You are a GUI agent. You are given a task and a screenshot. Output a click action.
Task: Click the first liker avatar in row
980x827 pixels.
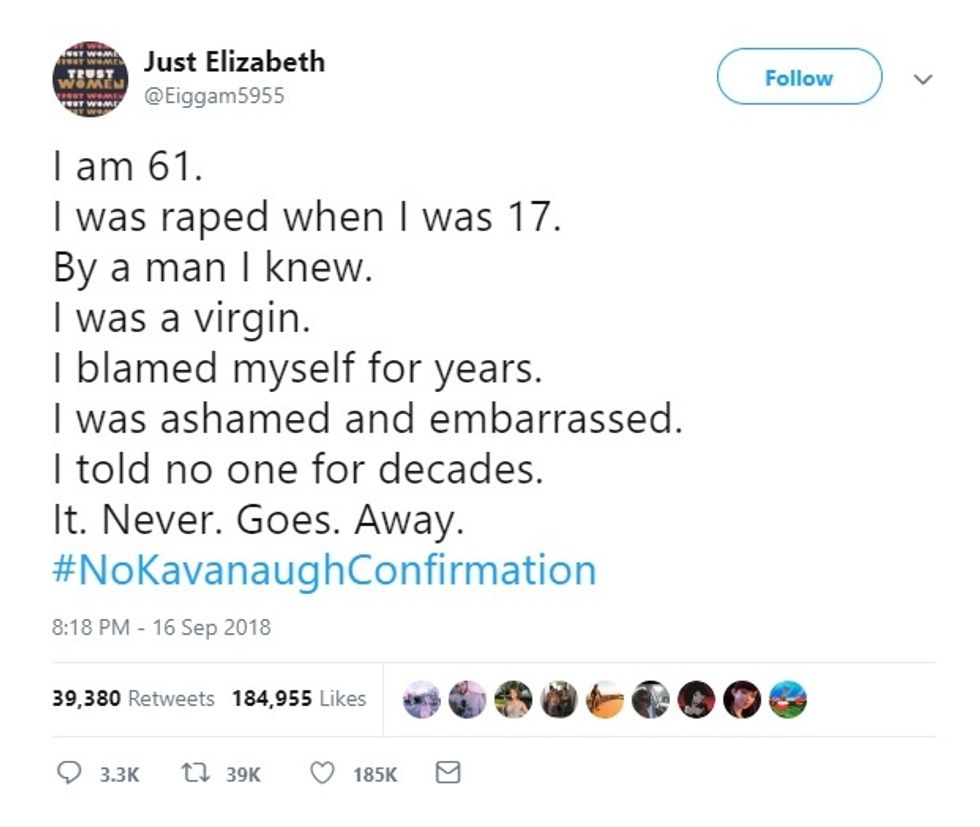click(x=422, y=700)
